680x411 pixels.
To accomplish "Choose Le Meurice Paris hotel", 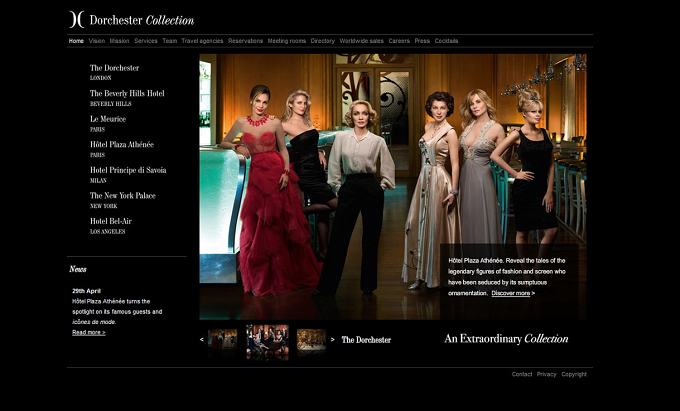I will tap(108, 123).
